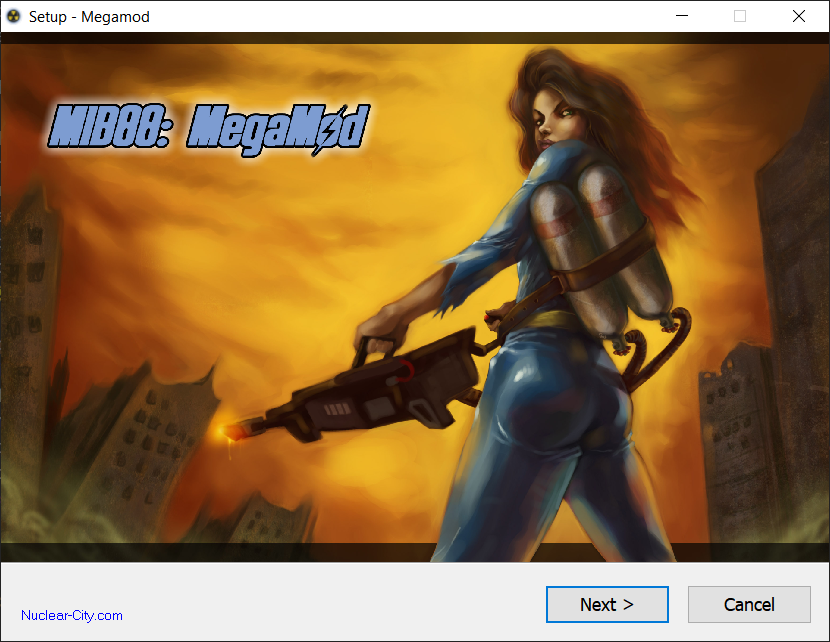Minimize the Setup - Megamod window
This screenshot has width=830, height=642.
tap(682, 16)
